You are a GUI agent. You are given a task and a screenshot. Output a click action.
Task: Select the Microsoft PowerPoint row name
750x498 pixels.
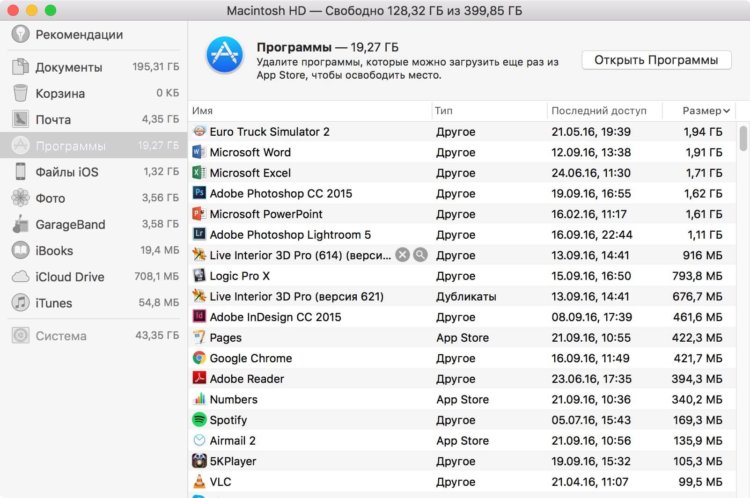point(266,214)
